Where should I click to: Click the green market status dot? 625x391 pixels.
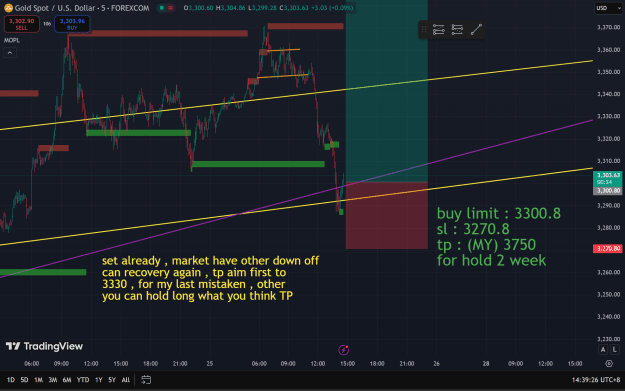pos(161,8)
